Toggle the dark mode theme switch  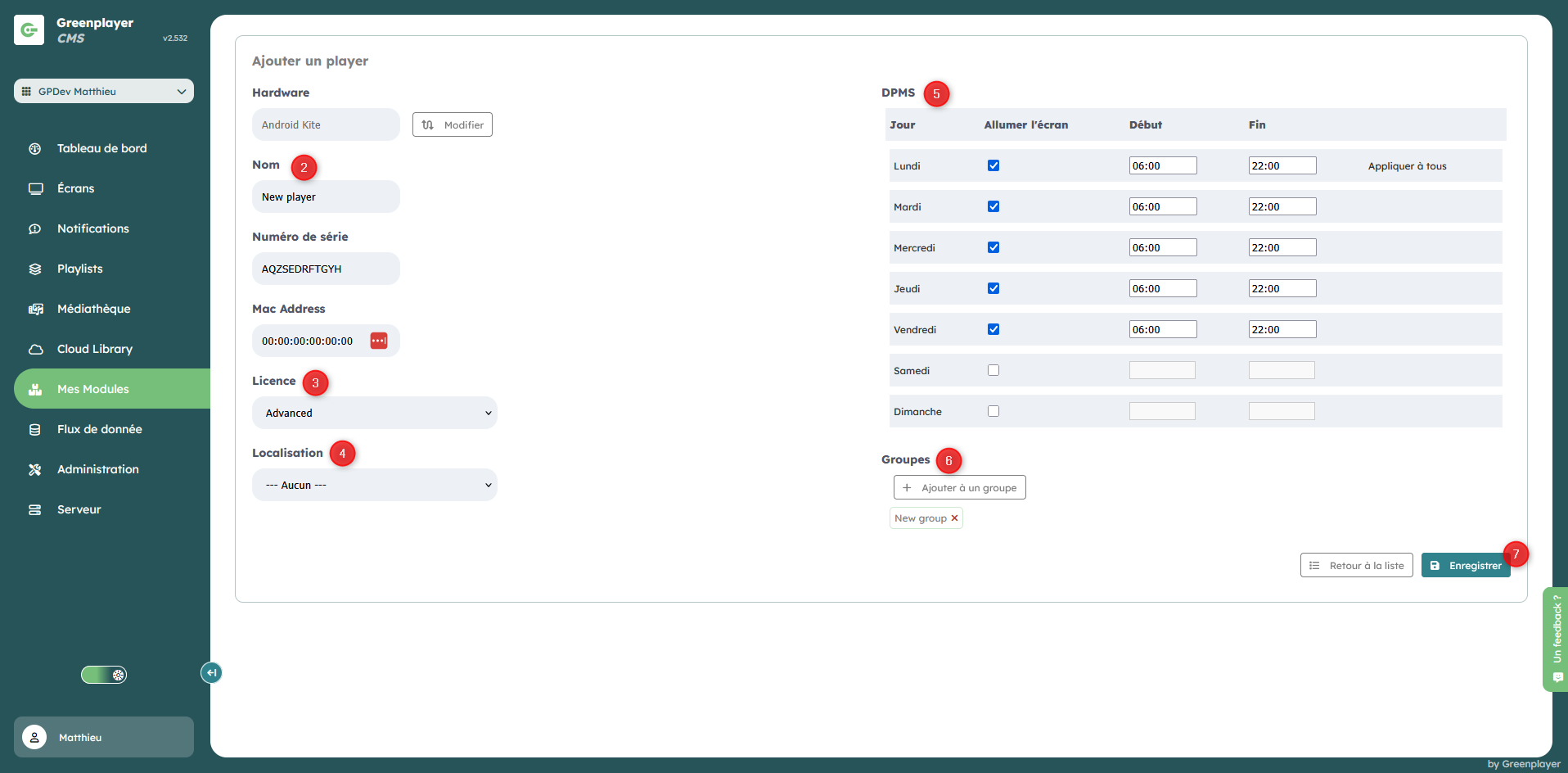coord(104,675)
